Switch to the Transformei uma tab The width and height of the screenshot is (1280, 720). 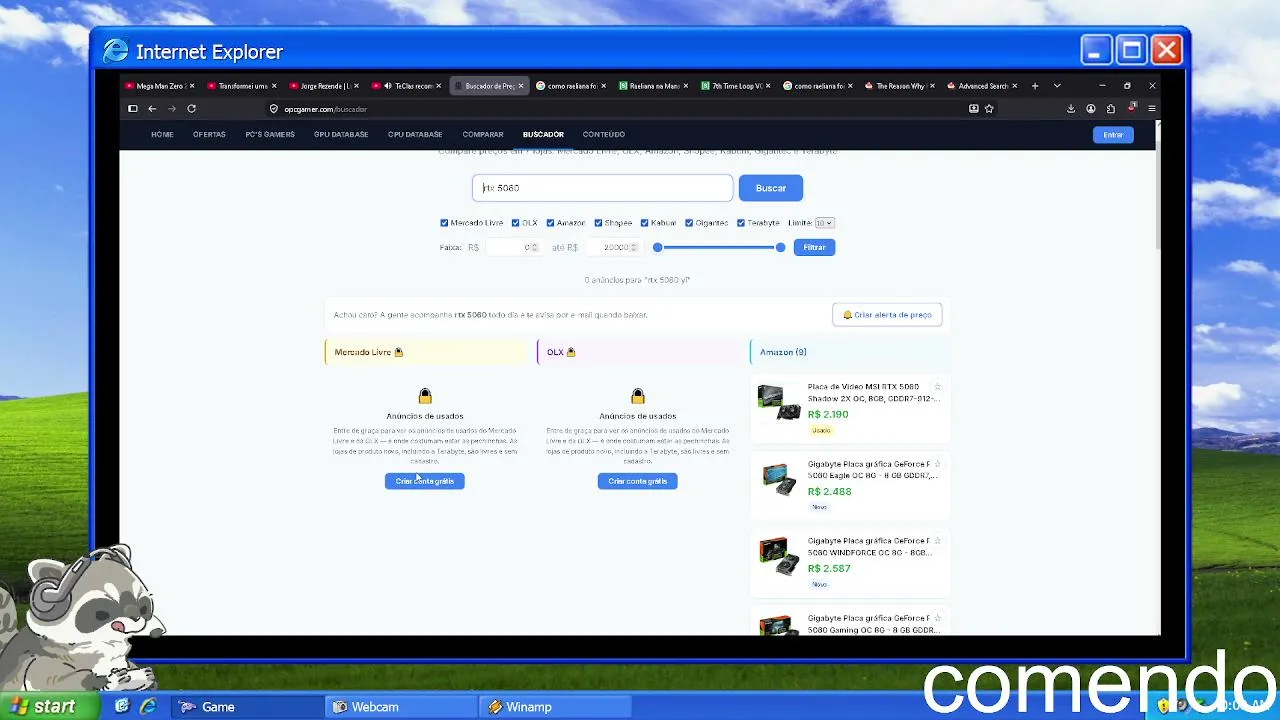tap(240, 86)
